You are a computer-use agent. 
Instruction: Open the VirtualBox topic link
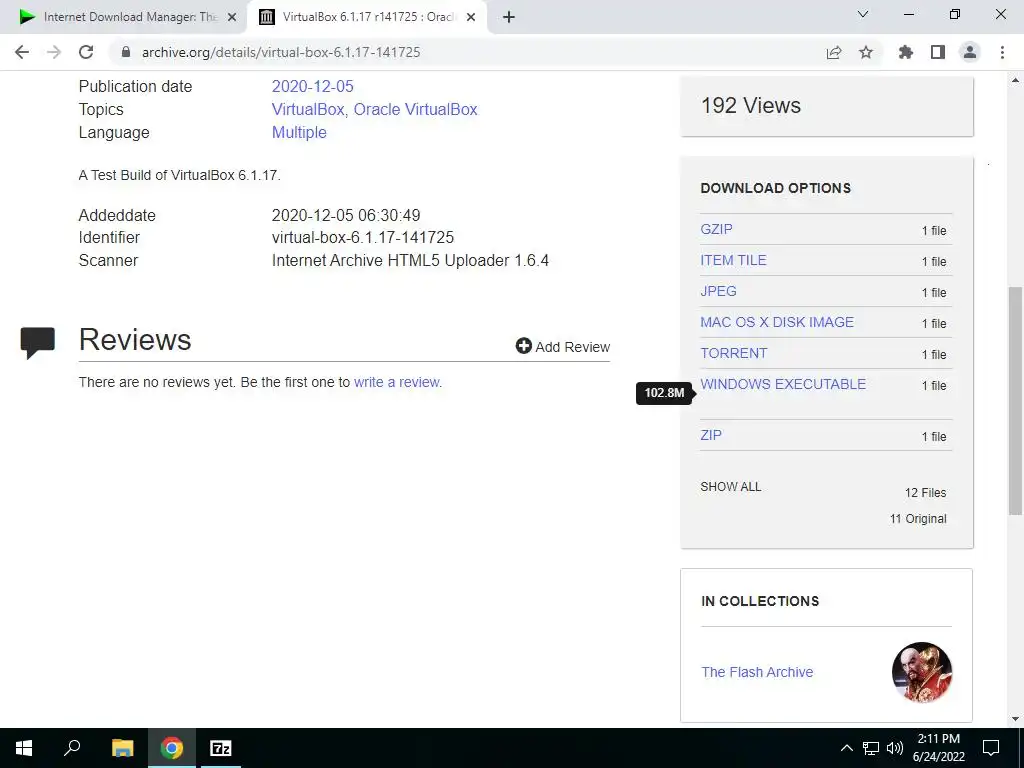tap(308, 109)
